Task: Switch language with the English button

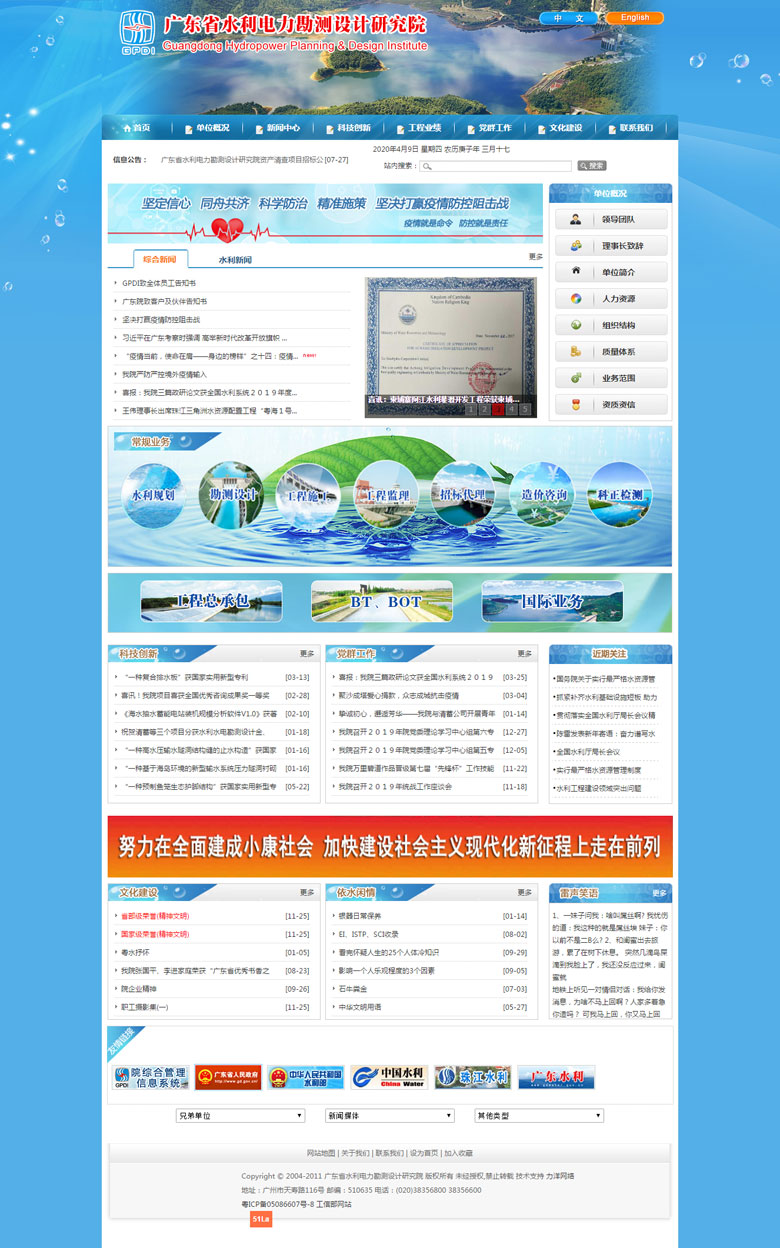Action: 634,18
